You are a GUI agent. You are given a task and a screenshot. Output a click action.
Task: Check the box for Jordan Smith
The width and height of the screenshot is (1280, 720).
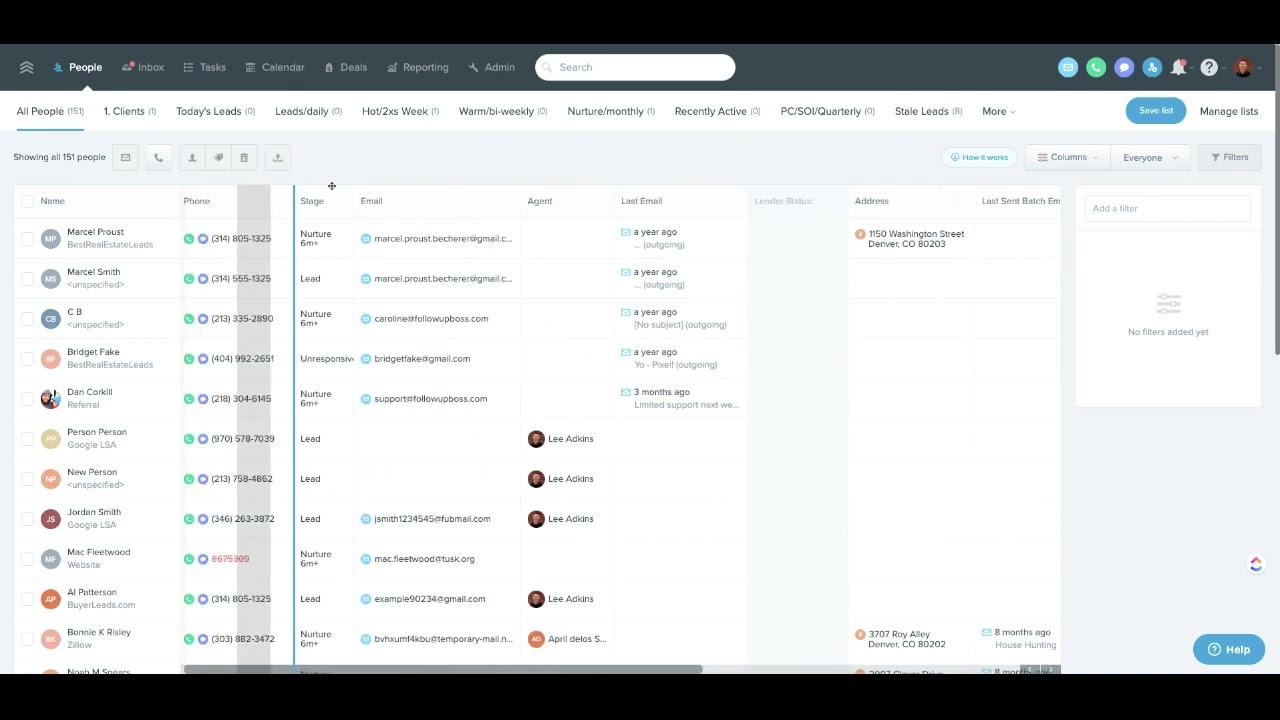point(27,519)
